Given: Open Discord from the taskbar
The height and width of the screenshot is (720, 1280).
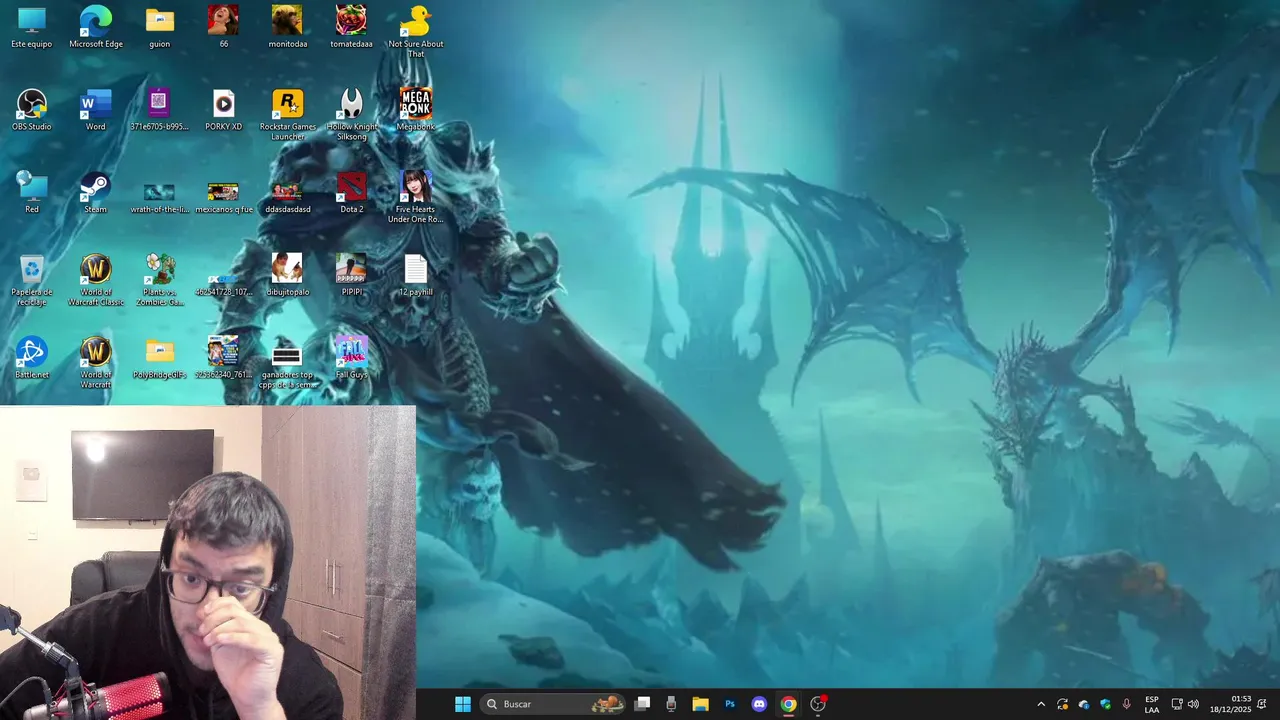Looking at the screenshot, I should pyautogui.click(x=759, y=704).
